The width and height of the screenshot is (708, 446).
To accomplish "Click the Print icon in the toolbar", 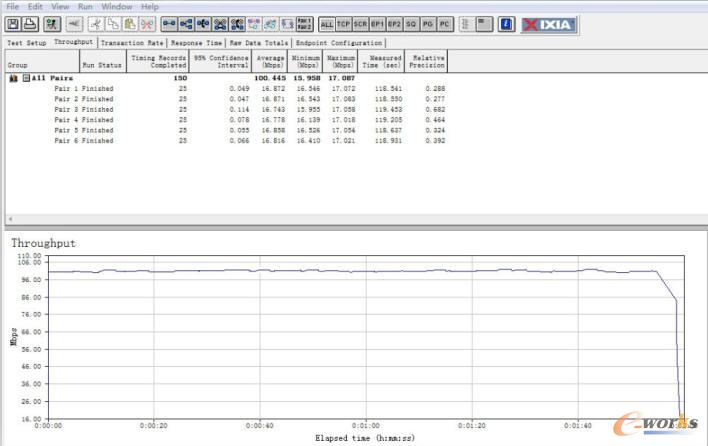I will tap(30, 23).
